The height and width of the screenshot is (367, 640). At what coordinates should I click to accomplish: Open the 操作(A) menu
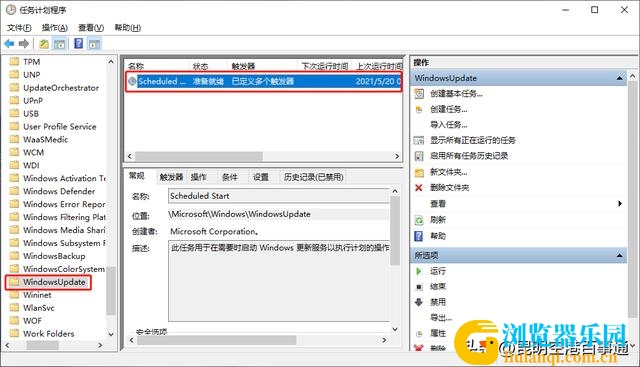point(55,27)
